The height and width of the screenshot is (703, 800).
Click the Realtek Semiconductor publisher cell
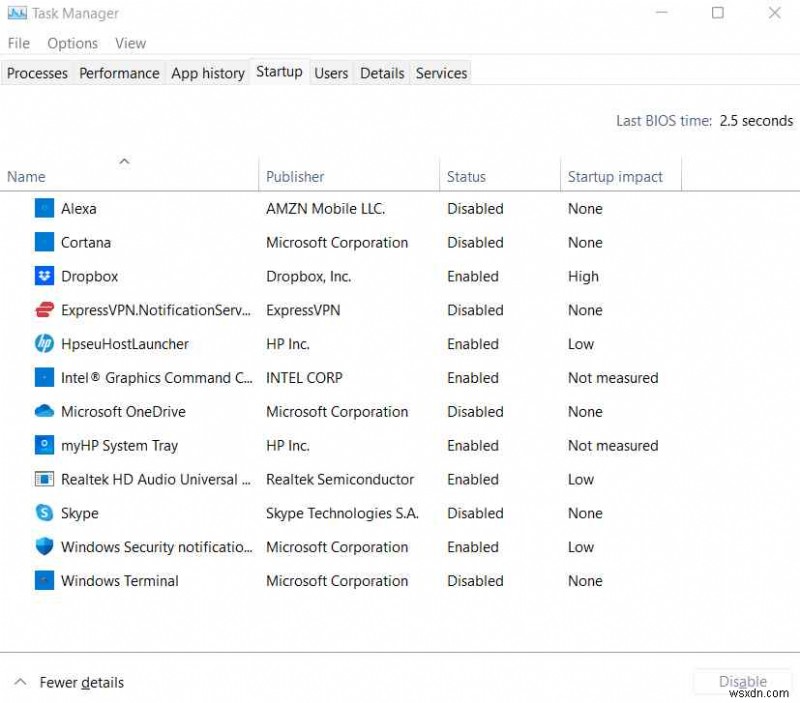tap(340, 479)
